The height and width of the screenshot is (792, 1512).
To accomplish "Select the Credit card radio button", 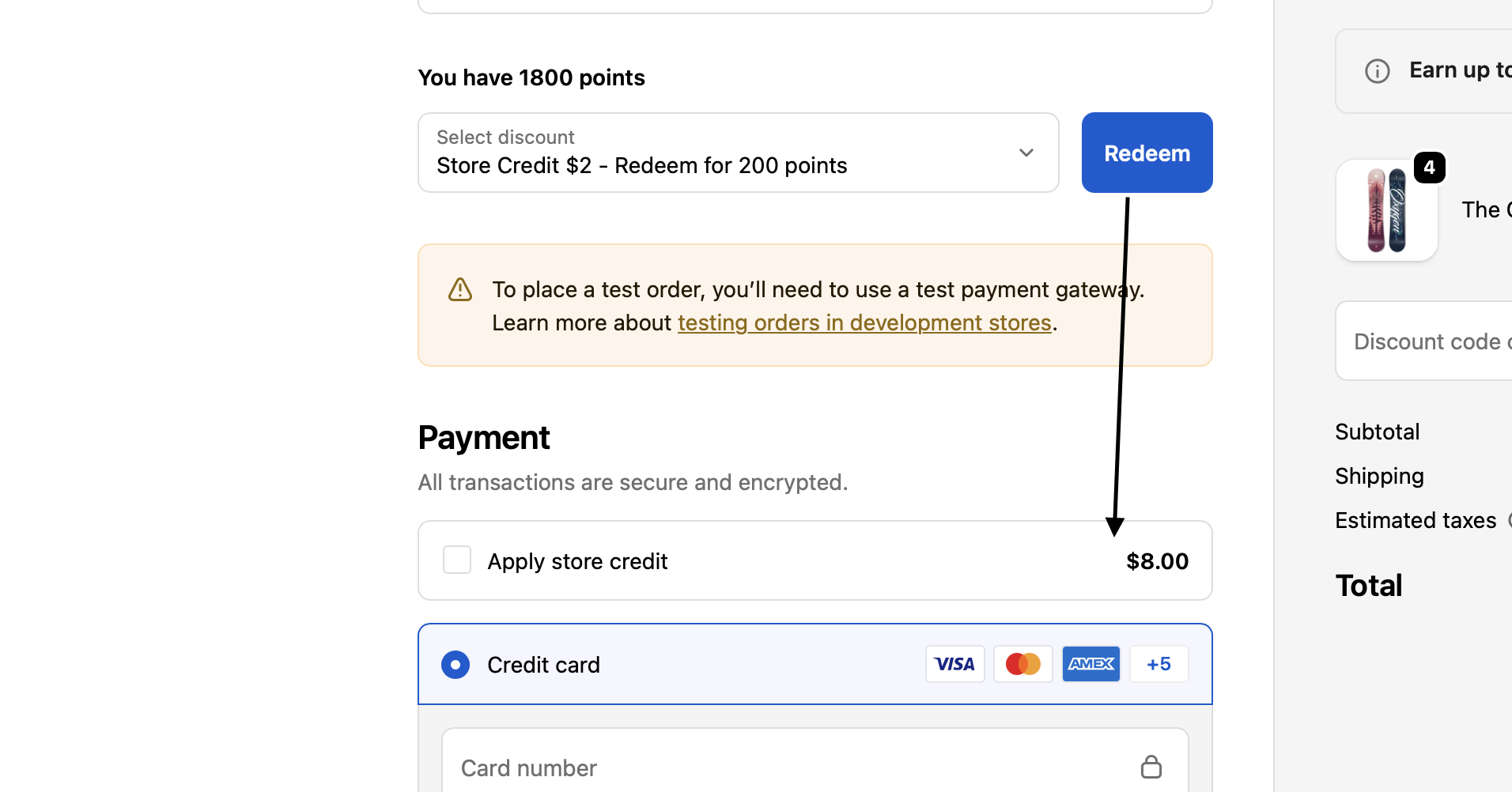I will pyautogui.click(x=455, y=665).
